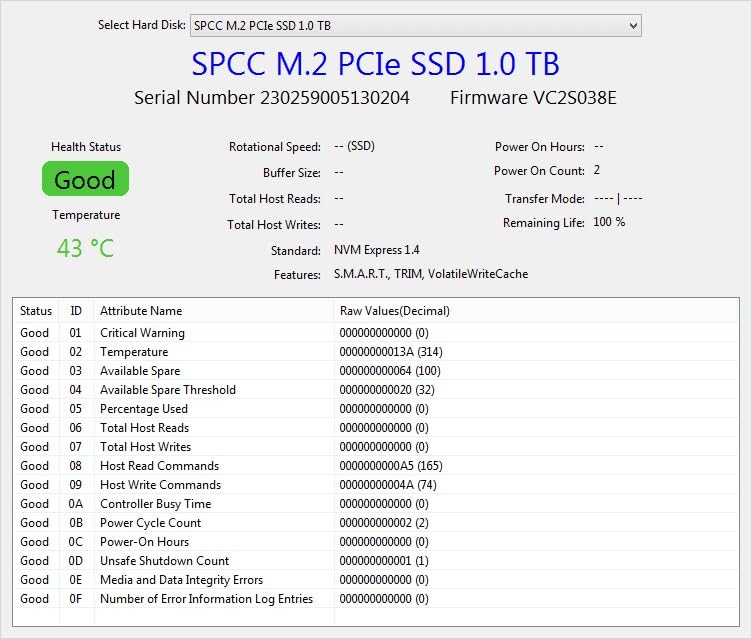Screen dimensions: 752x639
Task: Select the Total Host Reads table row
Action: tap(376, 427)
